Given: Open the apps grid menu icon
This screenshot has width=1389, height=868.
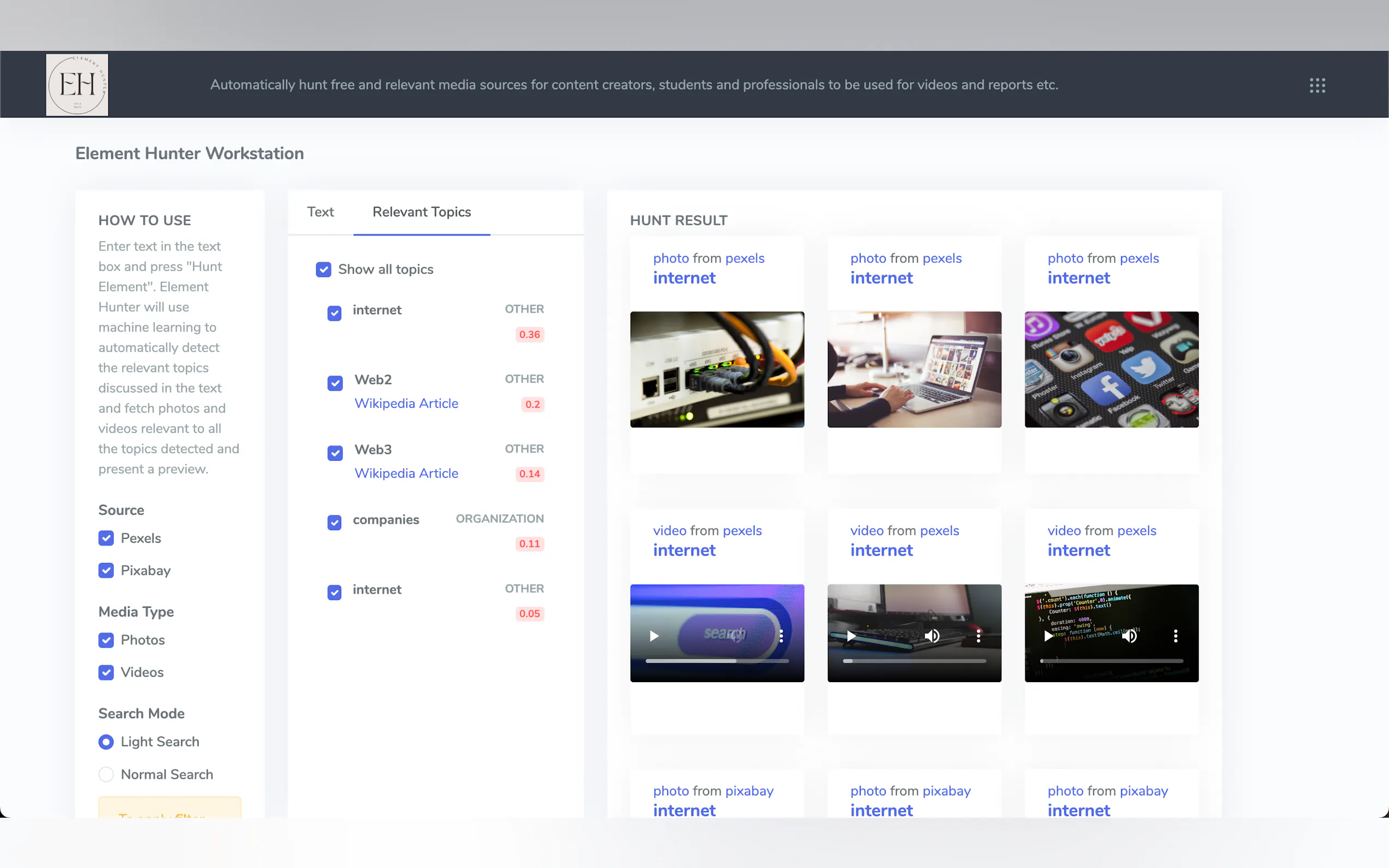Looking at the screenshot, I should [1317, 85].
